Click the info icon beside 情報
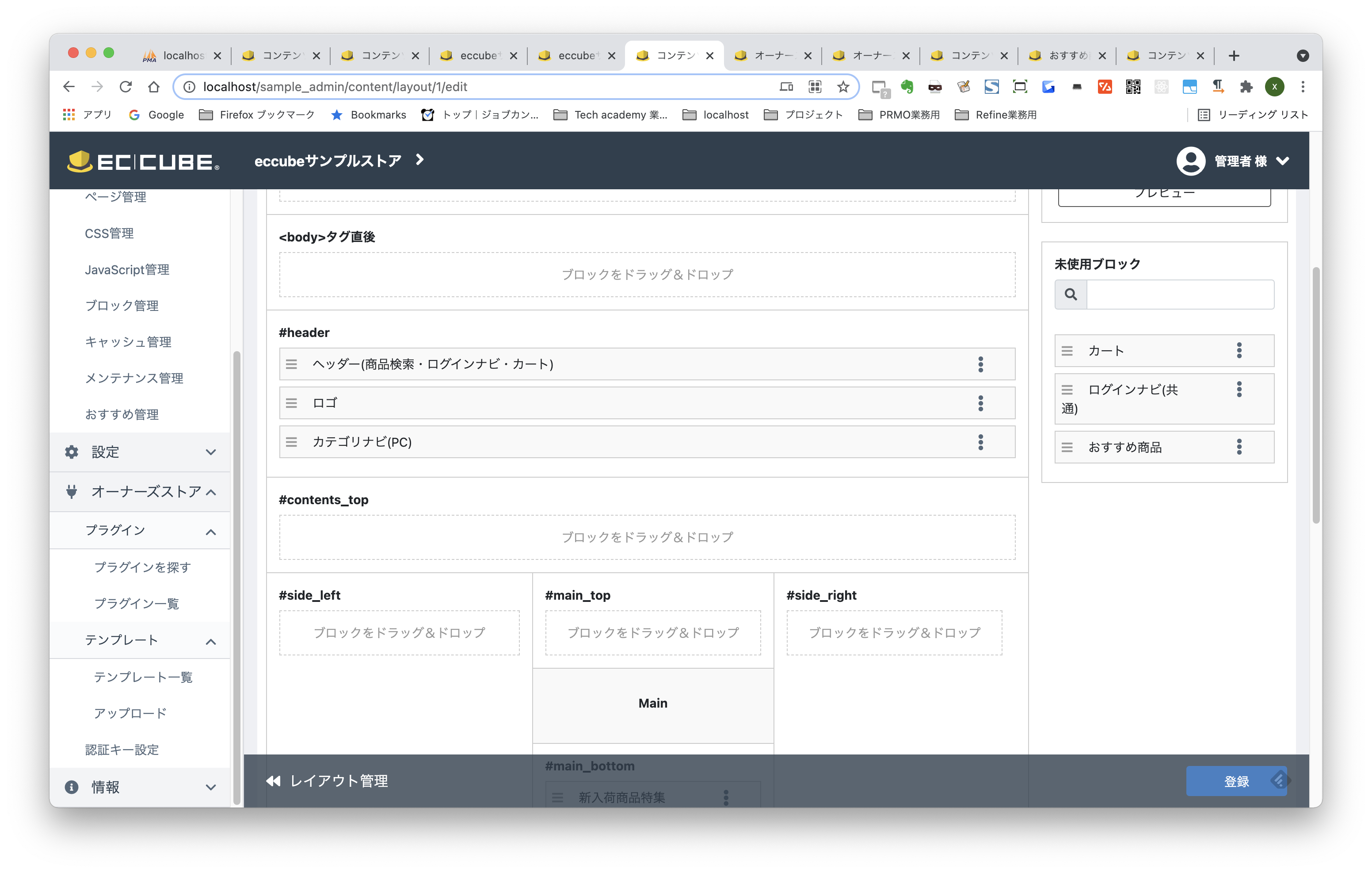1372x873 pixels. click(71, 787)
